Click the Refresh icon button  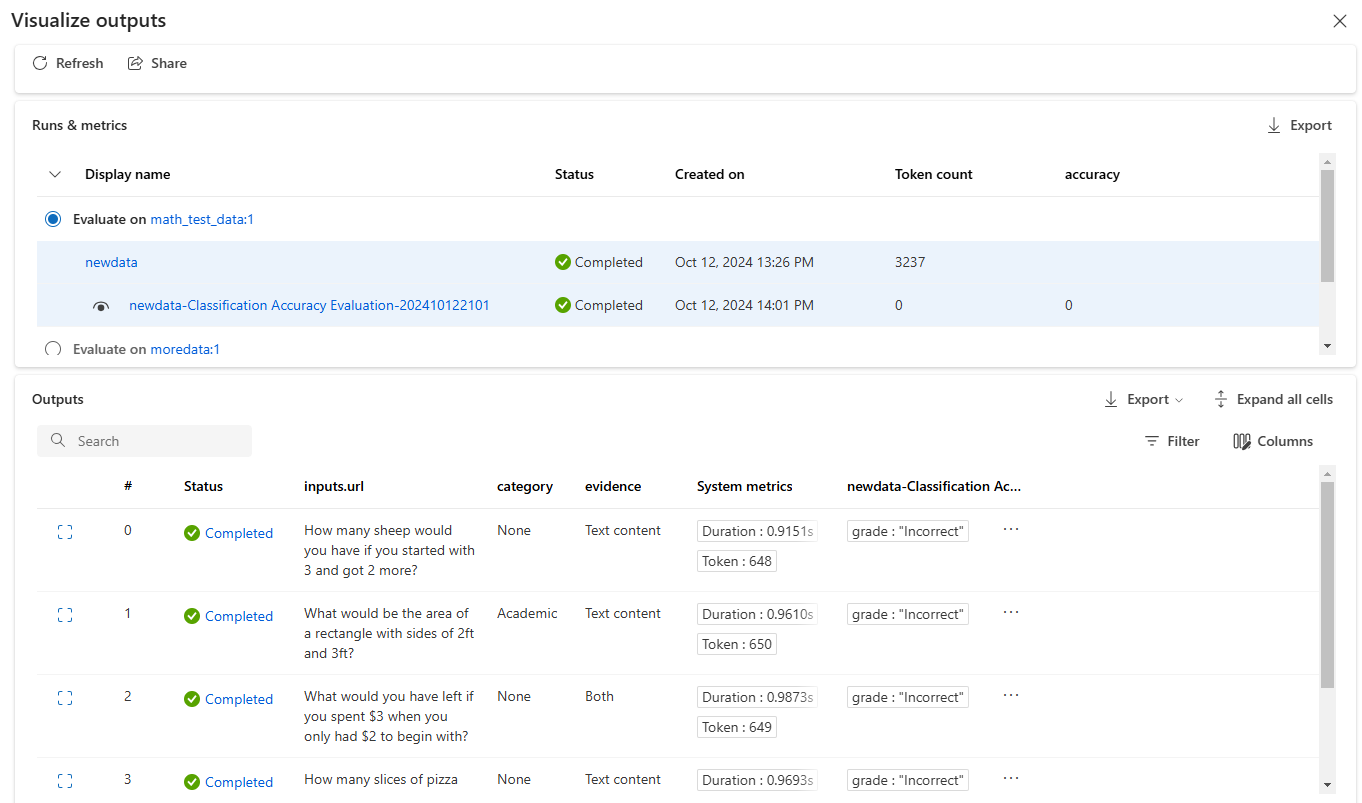tap(41, 63)
